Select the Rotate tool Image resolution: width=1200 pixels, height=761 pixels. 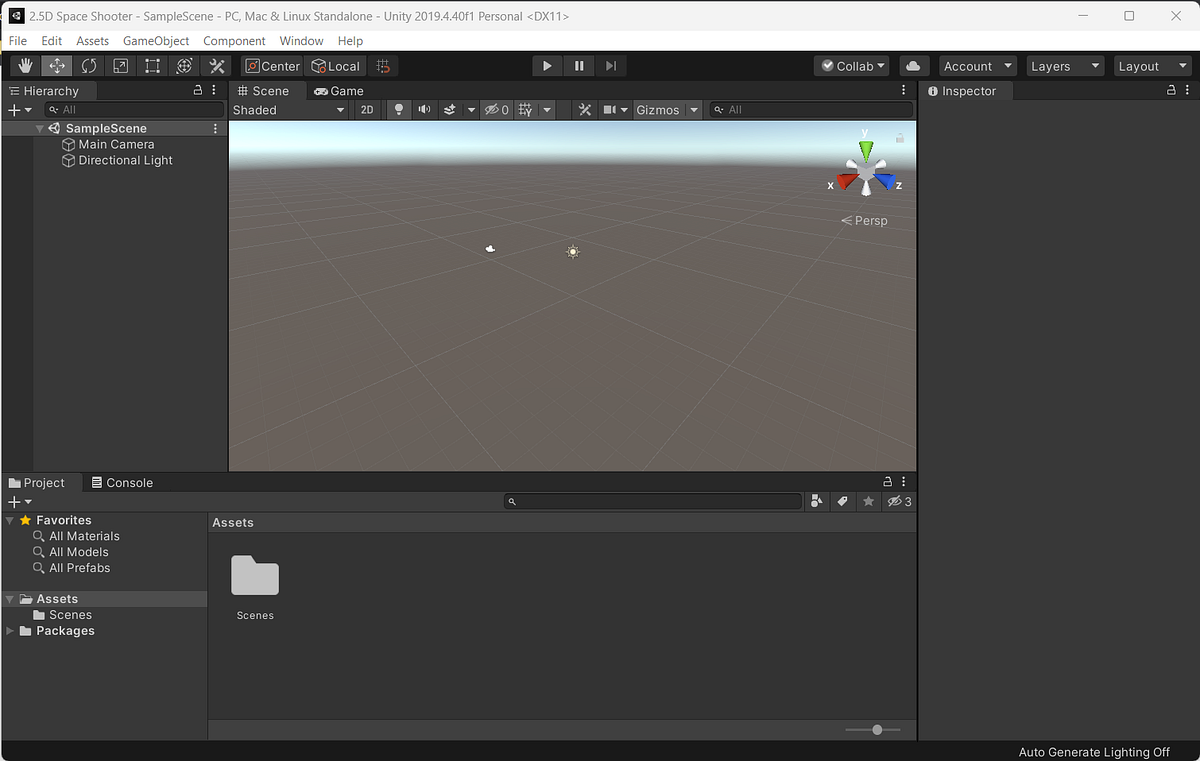[89, 64]
